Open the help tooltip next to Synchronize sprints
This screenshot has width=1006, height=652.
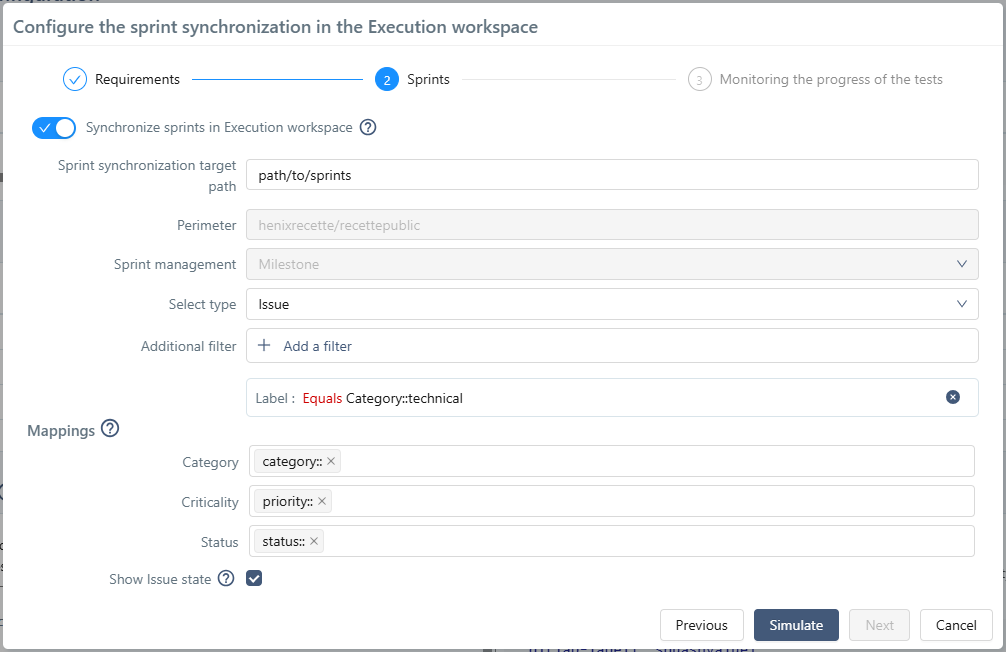367,127
